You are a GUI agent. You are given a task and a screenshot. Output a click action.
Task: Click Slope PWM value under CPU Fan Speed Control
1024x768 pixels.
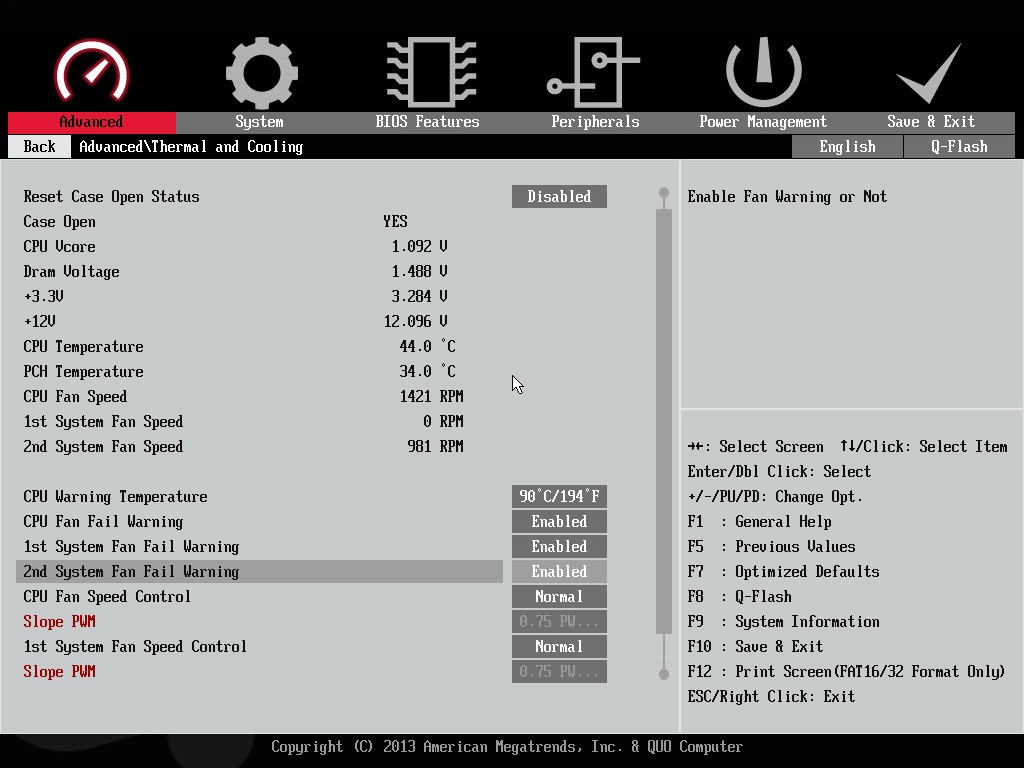click(x=559, y=622)
